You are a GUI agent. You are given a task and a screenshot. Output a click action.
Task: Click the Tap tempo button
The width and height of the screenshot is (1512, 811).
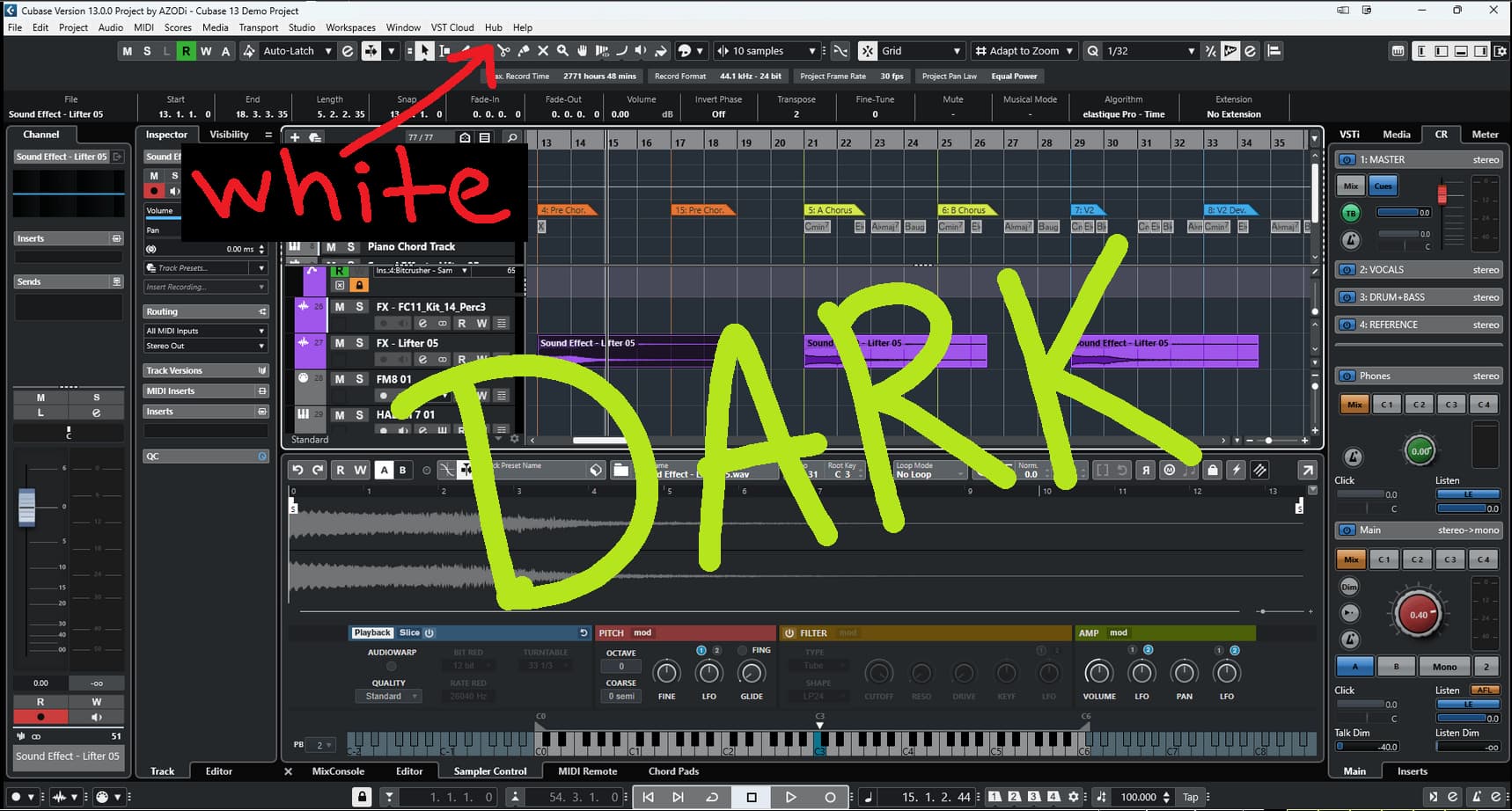[1191, 797]
